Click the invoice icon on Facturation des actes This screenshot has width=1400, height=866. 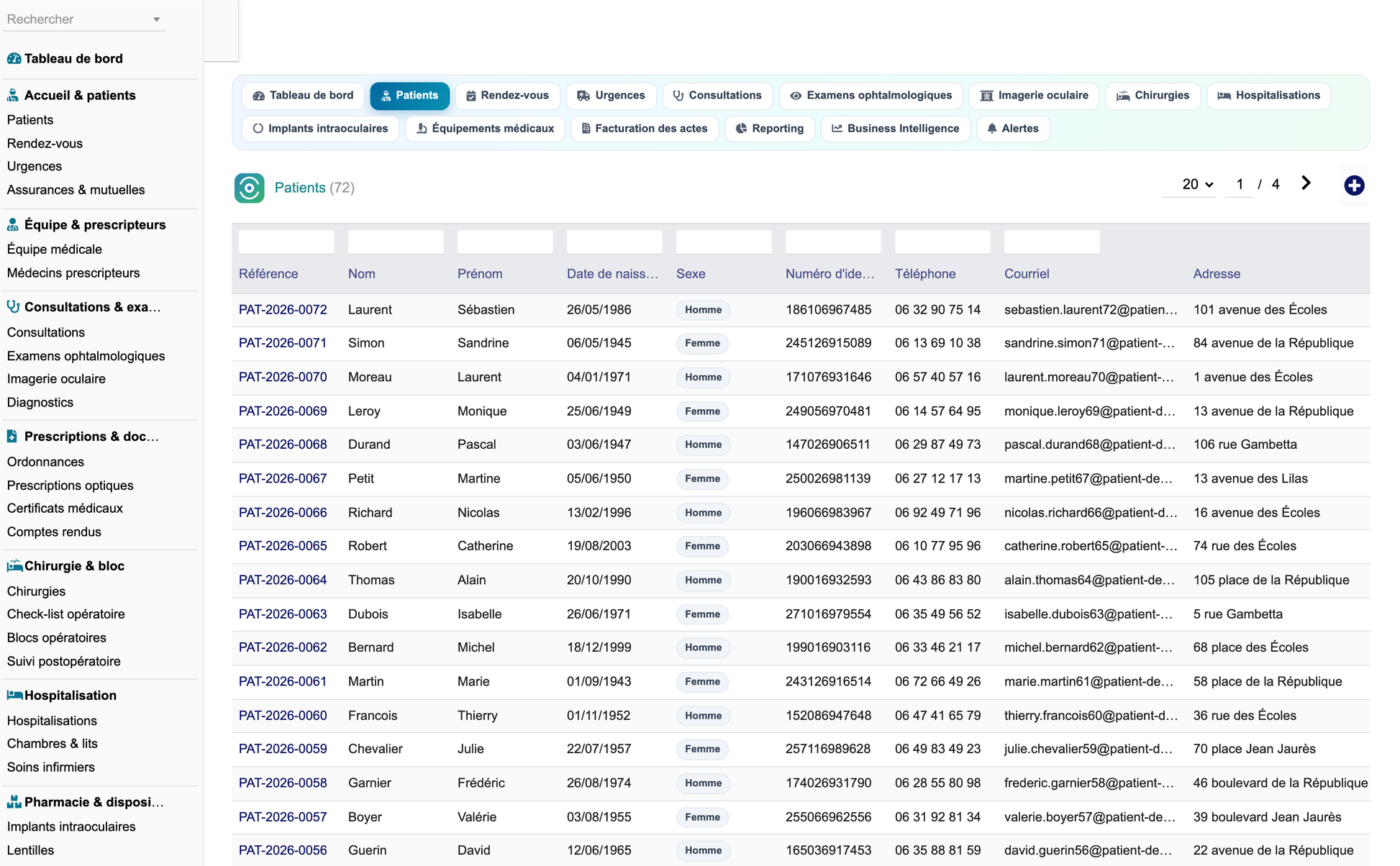tap(586, 129)
